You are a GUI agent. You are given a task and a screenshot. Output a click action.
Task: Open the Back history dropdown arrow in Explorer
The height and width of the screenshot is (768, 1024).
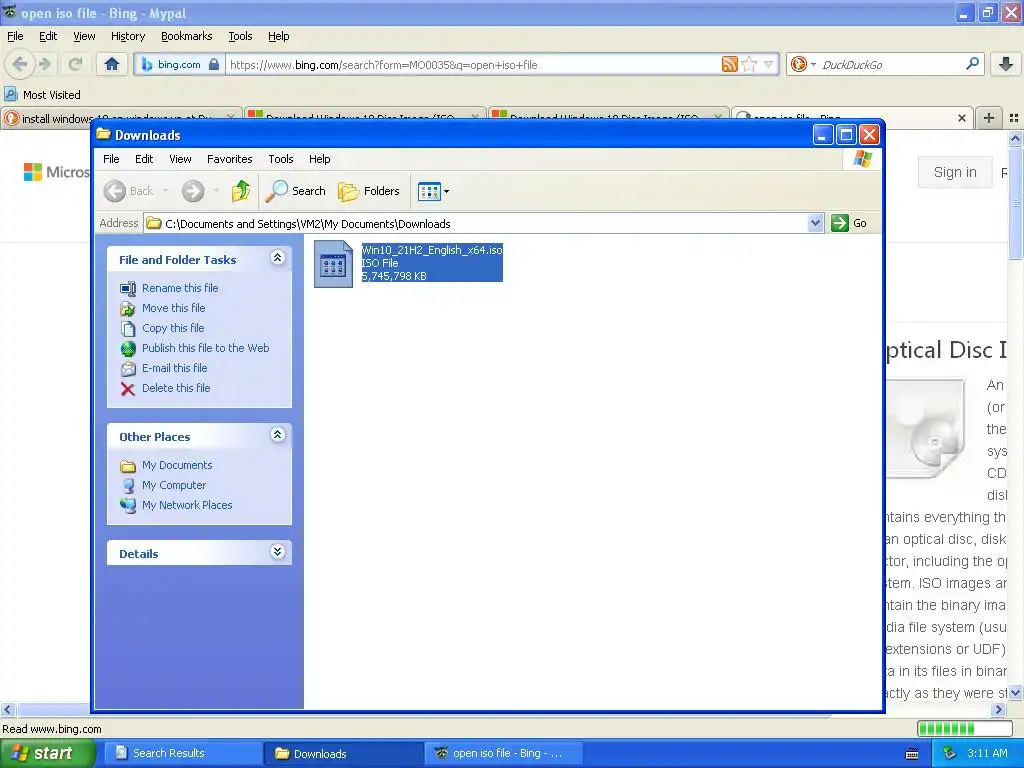166,191
